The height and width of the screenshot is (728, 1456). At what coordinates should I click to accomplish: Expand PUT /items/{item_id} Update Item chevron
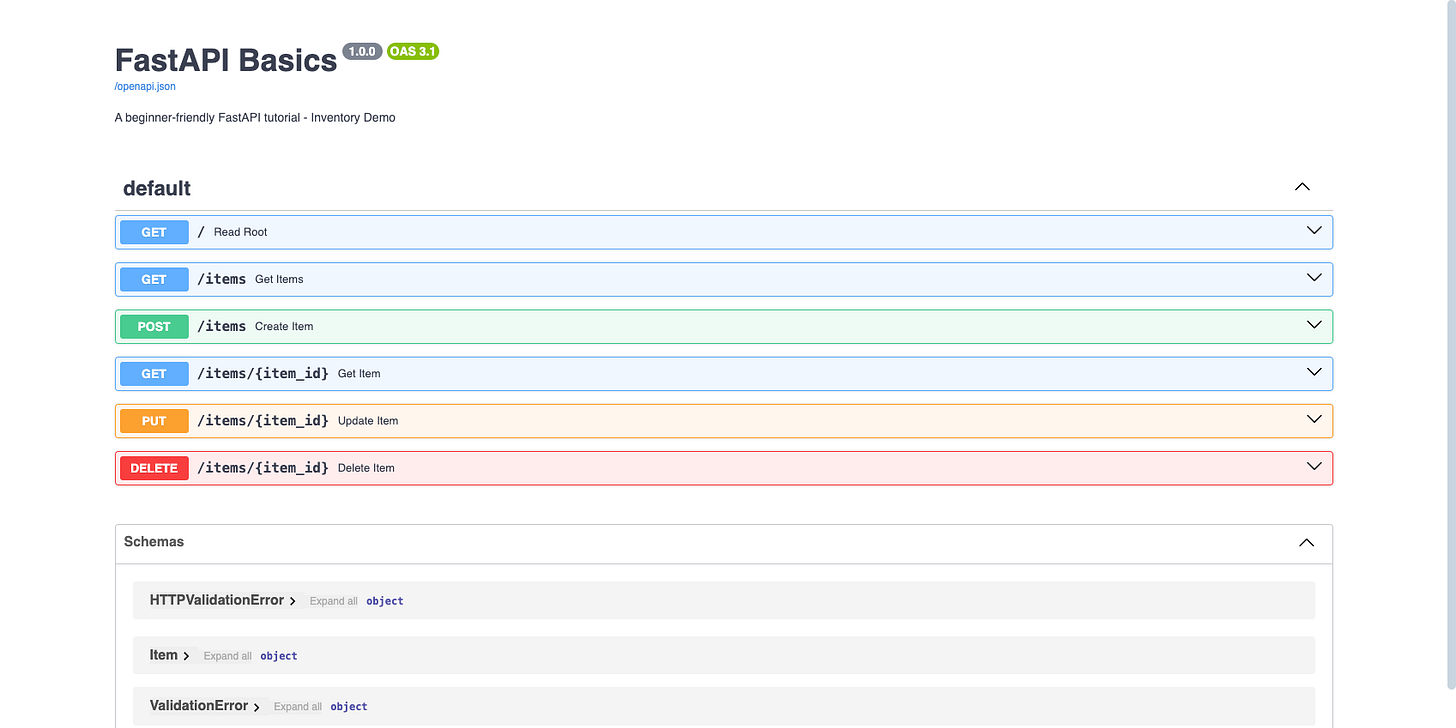coord(1315,420)
